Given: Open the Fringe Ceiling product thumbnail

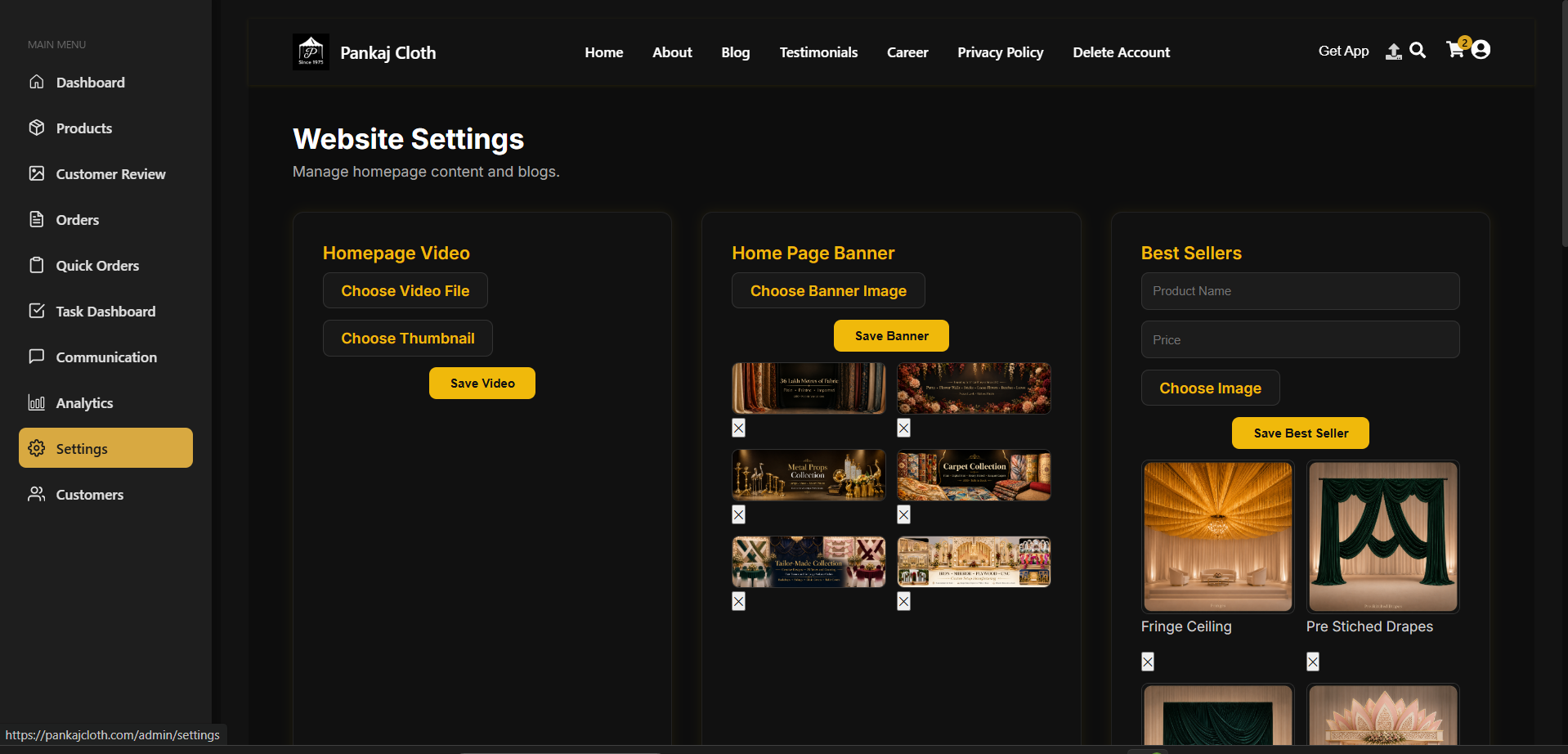Looking at the screenshot, I should (1218, 536).
